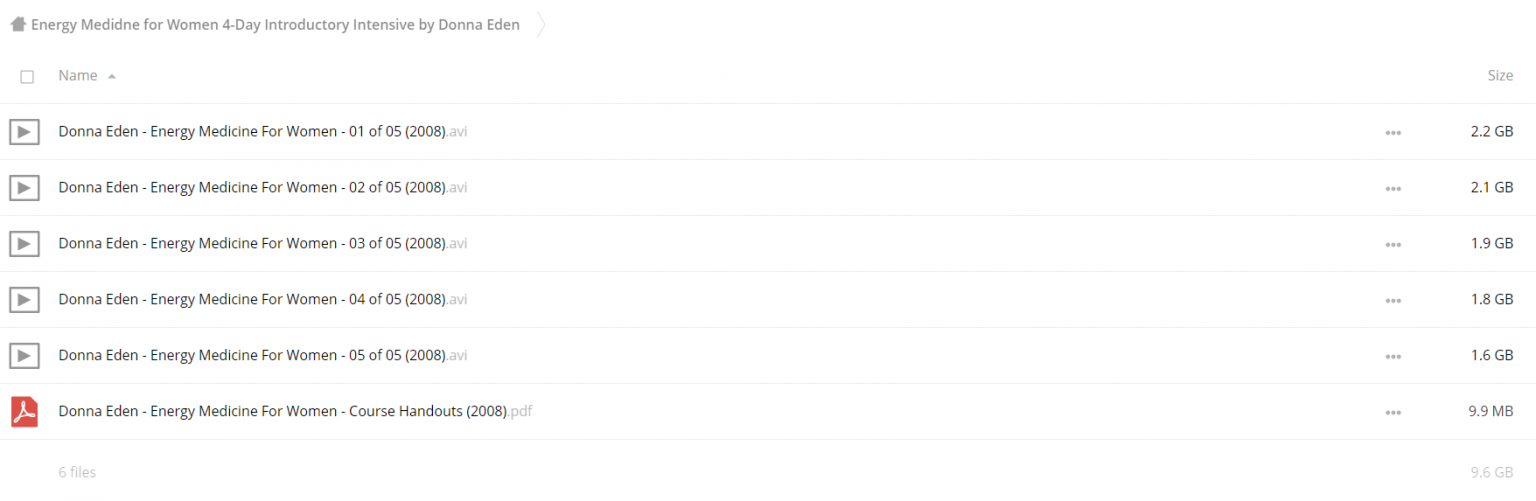
Task: Open Energy Medicine For Women 04 of 05 file
Action: (x=263, y=299)
